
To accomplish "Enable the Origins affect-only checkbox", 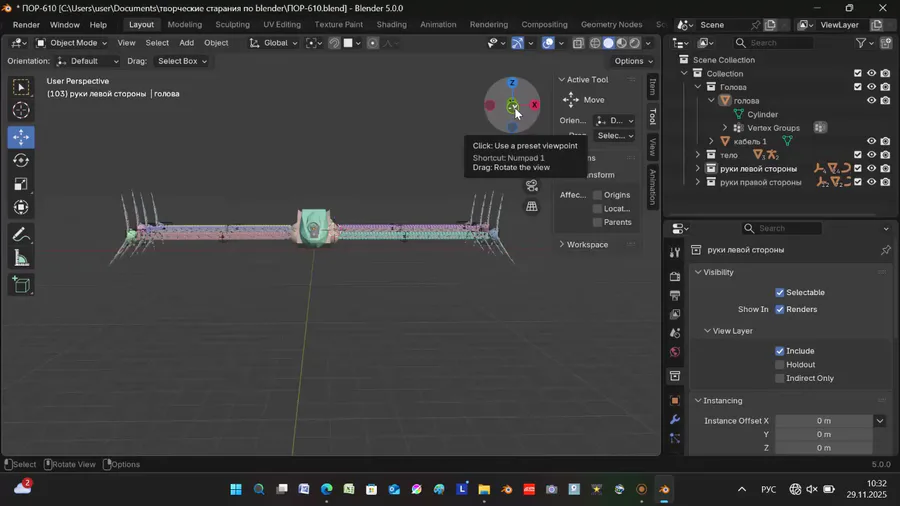I will pyautogui.click(x=598, y=195).
